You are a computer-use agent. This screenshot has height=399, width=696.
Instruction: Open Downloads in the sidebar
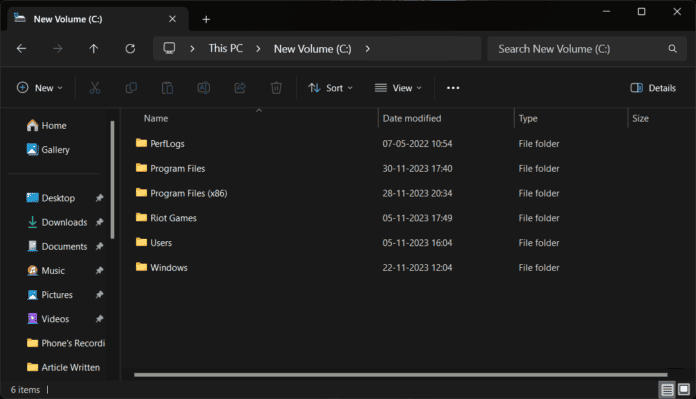[x=57, y=222]
